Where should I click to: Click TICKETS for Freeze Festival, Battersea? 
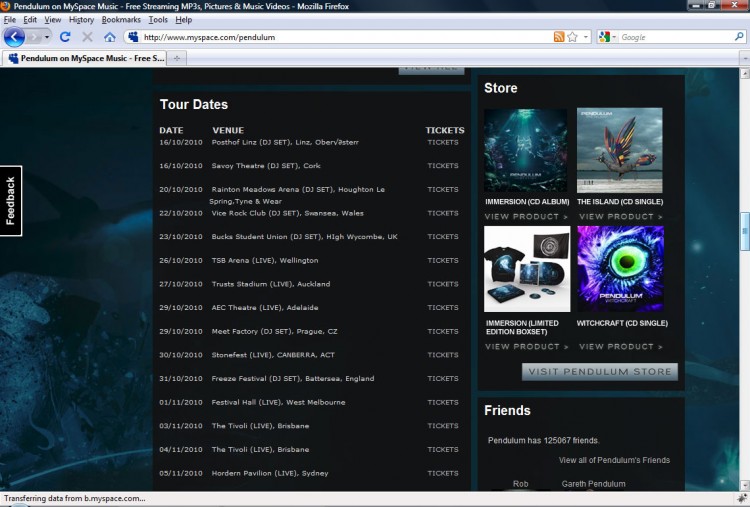pyautogui.click(x=443, y=378)
